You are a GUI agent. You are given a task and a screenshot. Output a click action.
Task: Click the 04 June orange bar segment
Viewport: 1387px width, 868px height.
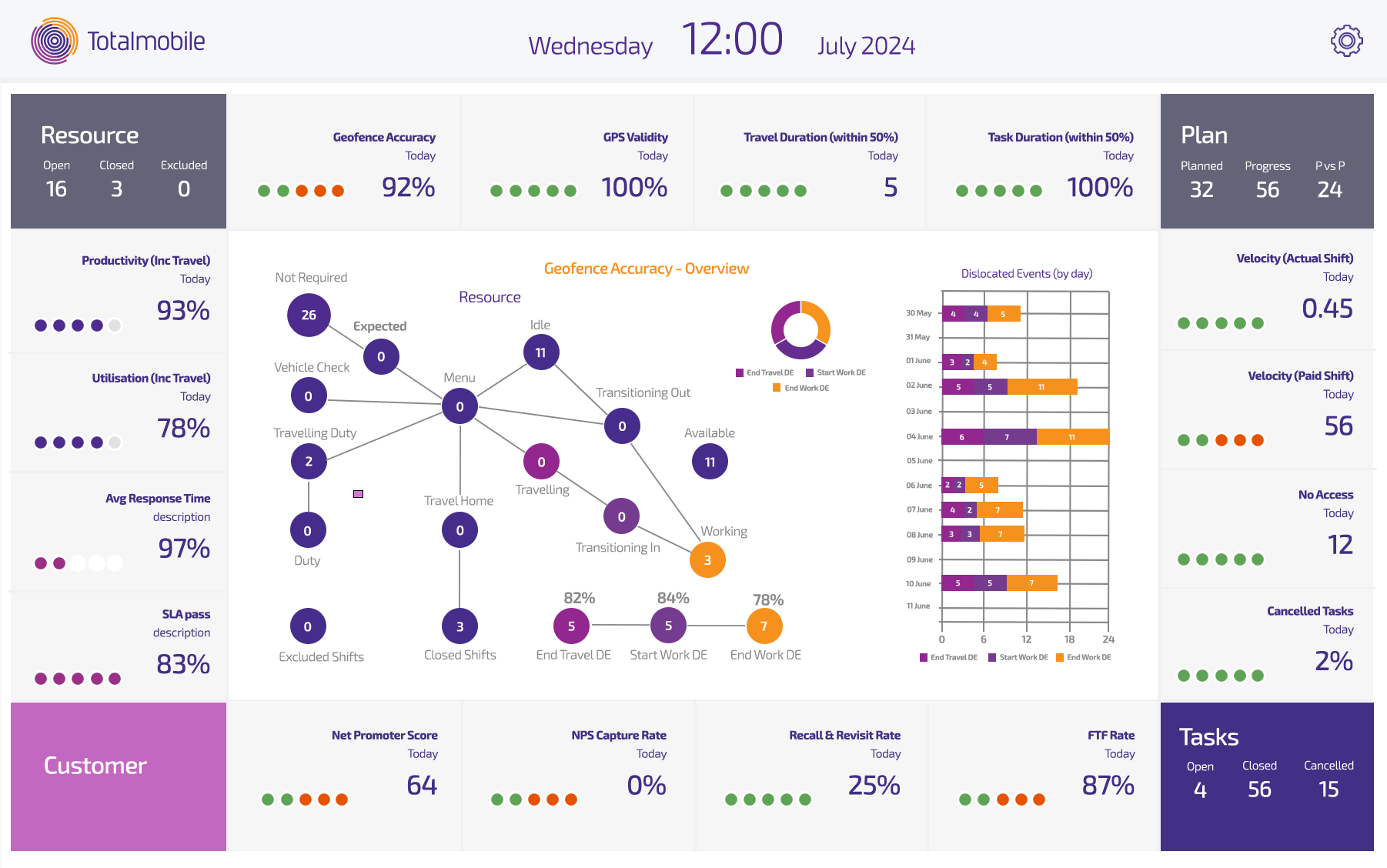(x=1072, y=437)
